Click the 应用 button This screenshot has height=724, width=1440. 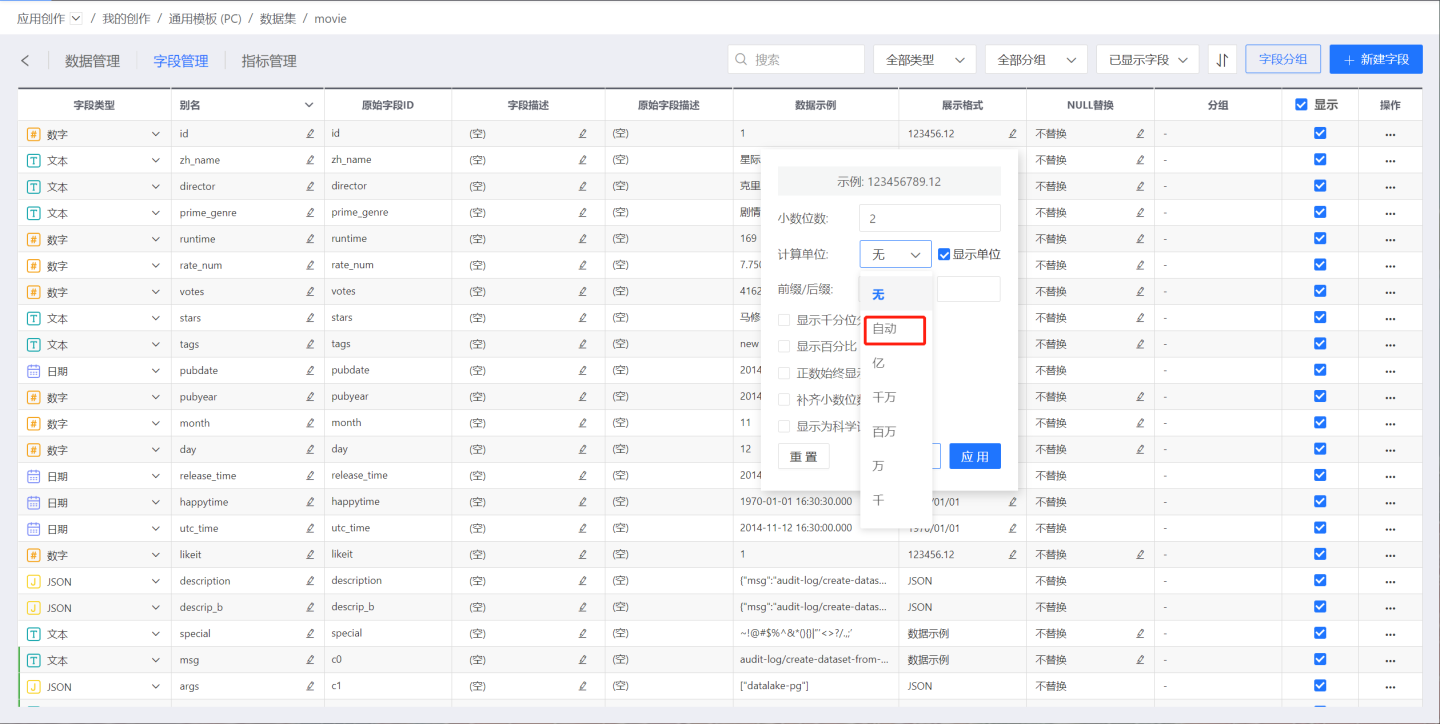click(x=974, y=457)
